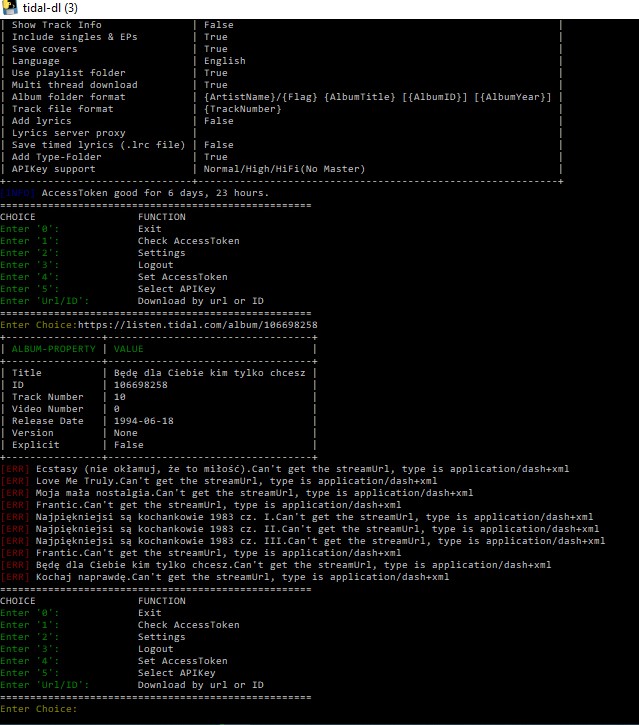Click the 'ALBUM-PROPERTY' table header
Image resolution: width=639 pixels, height=725 pixels.
(54, 349)
